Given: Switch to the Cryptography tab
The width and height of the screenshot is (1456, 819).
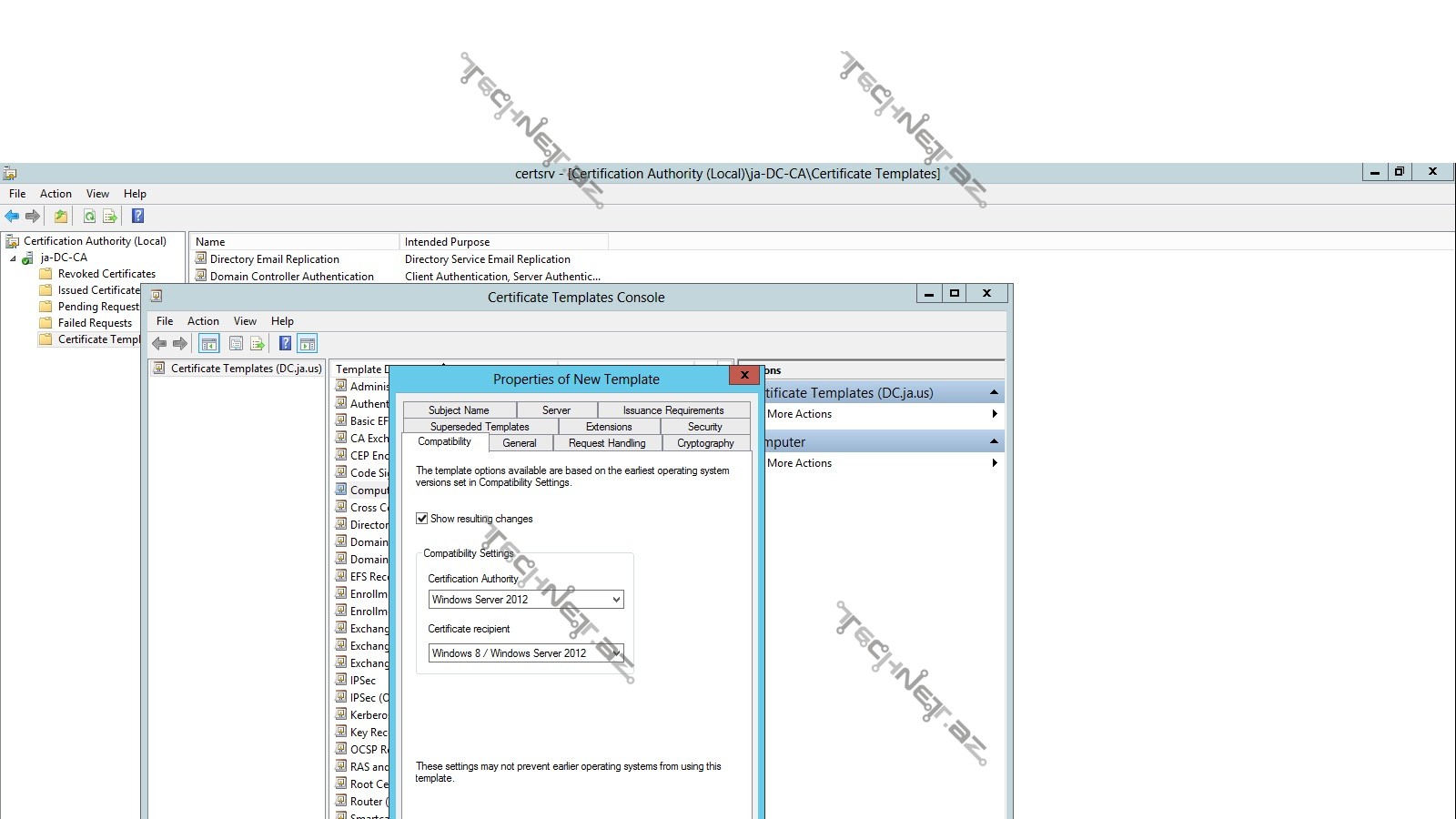Looking at the screenshot, I should pos(705,443).
